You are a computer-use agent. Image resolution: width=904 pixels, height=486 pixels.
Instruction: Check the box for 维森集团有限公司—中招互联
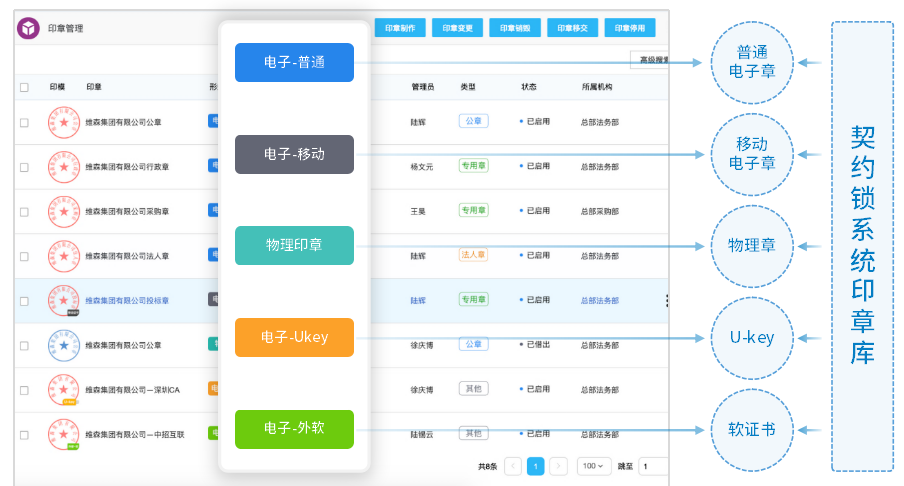(x=24, y=435)
